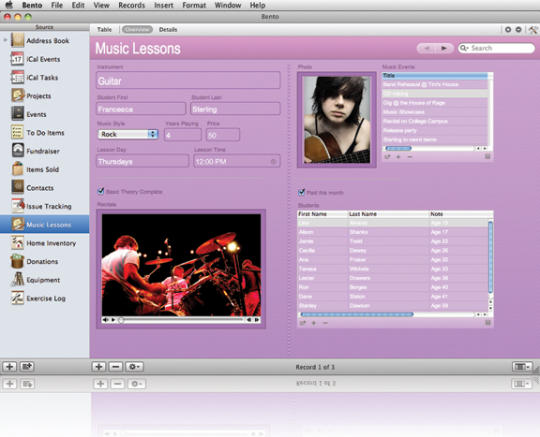Toggle Paid this month checkbox
The height and width of the screenshot is (437, 540).
302,192
